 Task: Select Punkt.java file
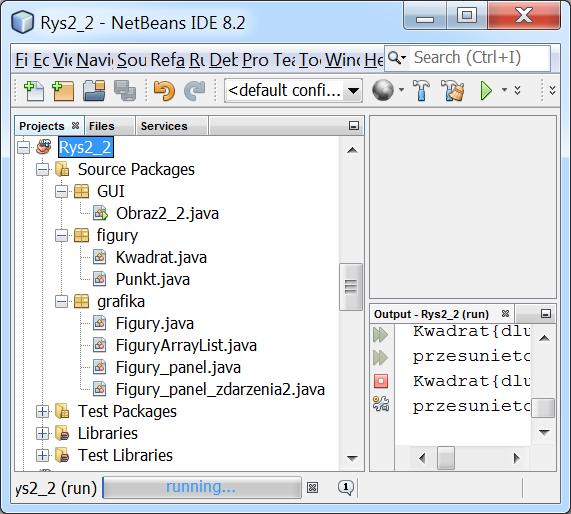[153, 279]
